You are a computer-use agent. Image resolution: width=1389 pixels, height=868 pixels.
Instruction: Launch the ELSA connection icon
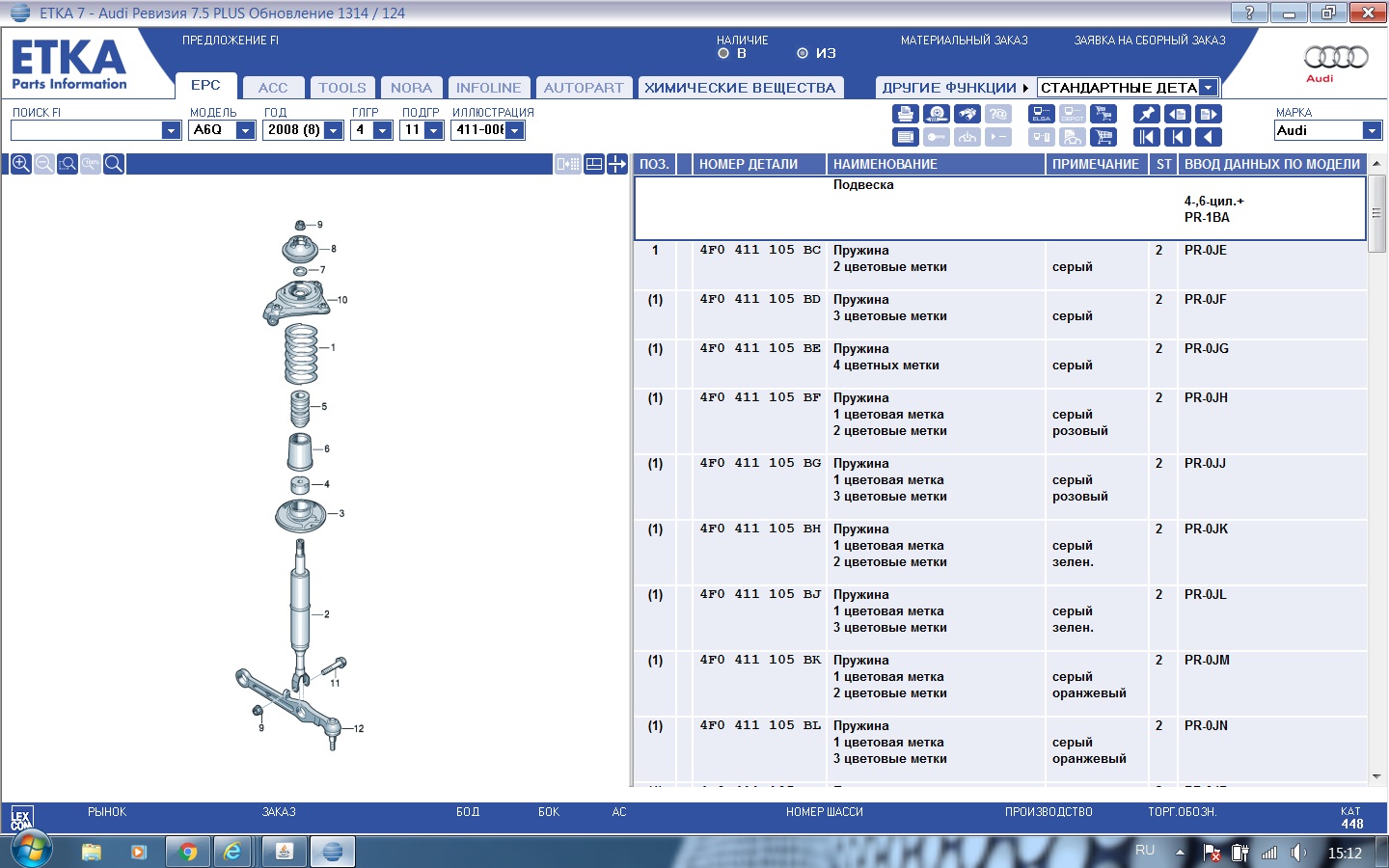pyautogui.click(x=1042, y=114)
